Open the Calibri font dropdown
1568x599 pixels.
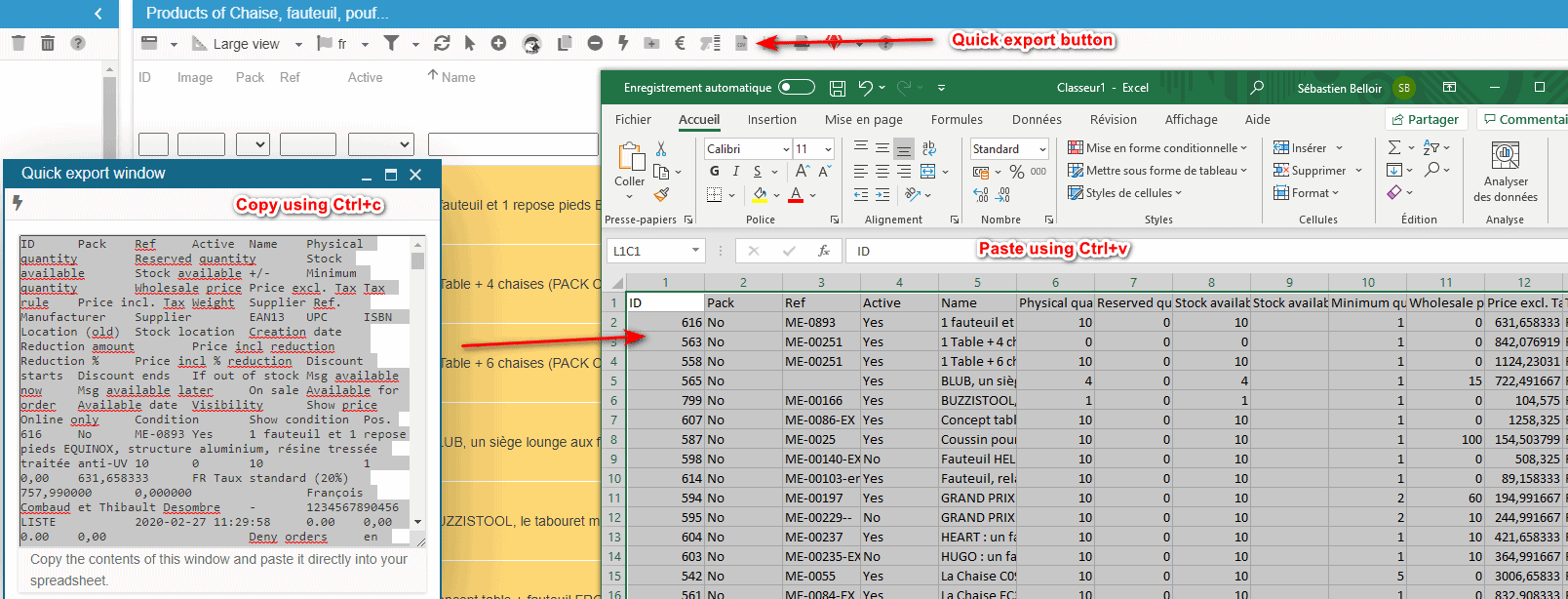(786, 149)
